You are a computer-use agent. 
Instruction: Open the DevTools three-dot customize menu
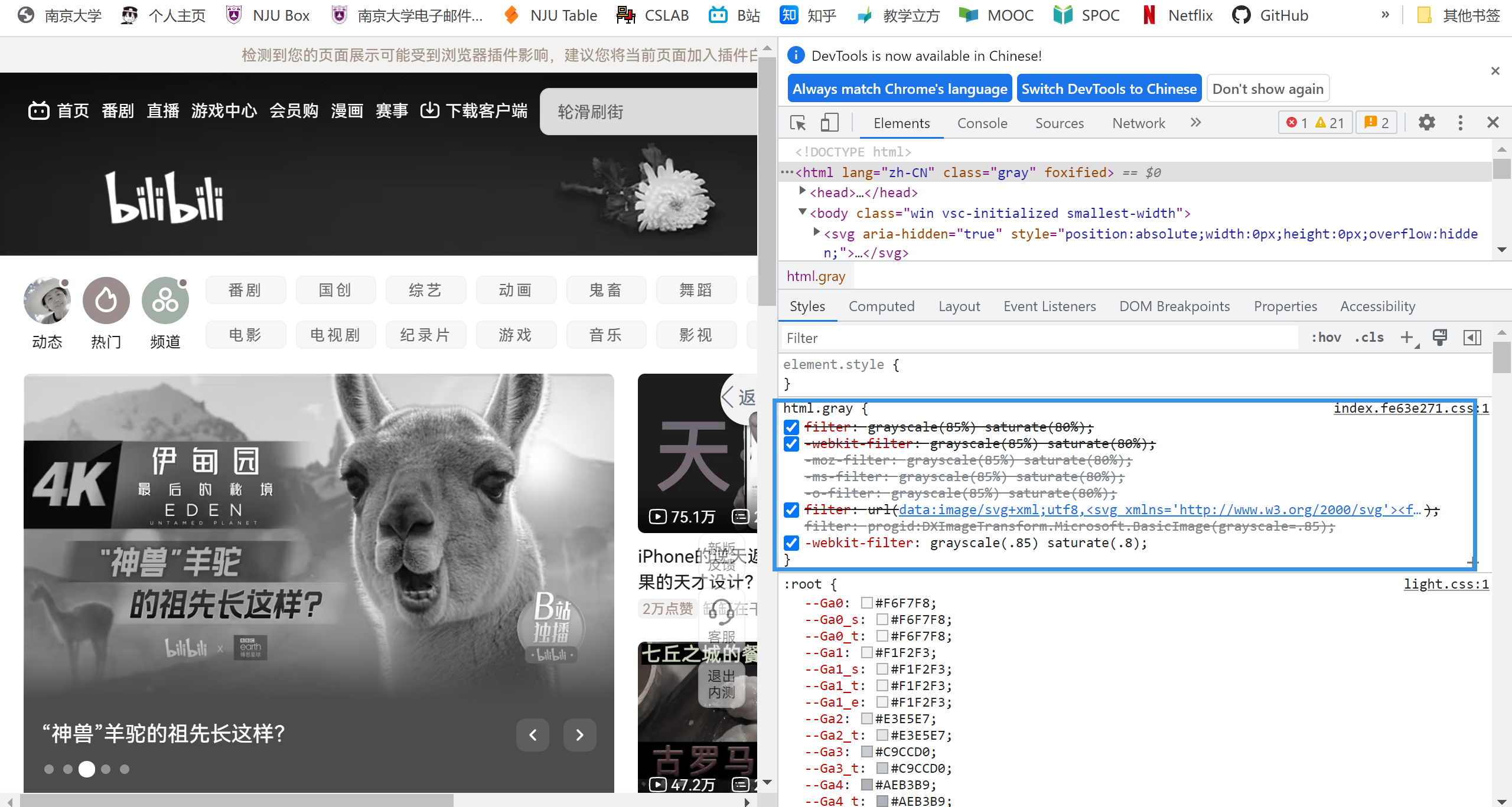pos(1460,123)
